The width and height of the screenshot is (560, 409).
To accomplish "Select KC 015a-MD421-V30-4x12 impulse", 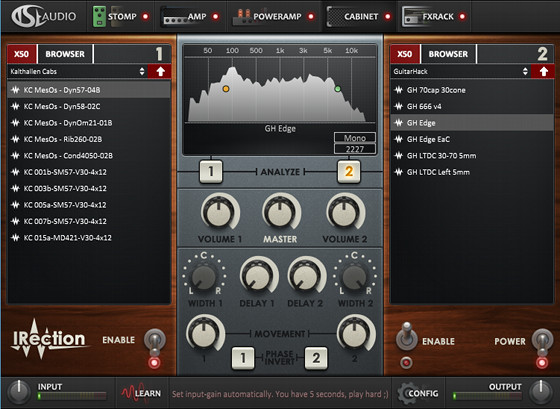I will coord(89,238).
